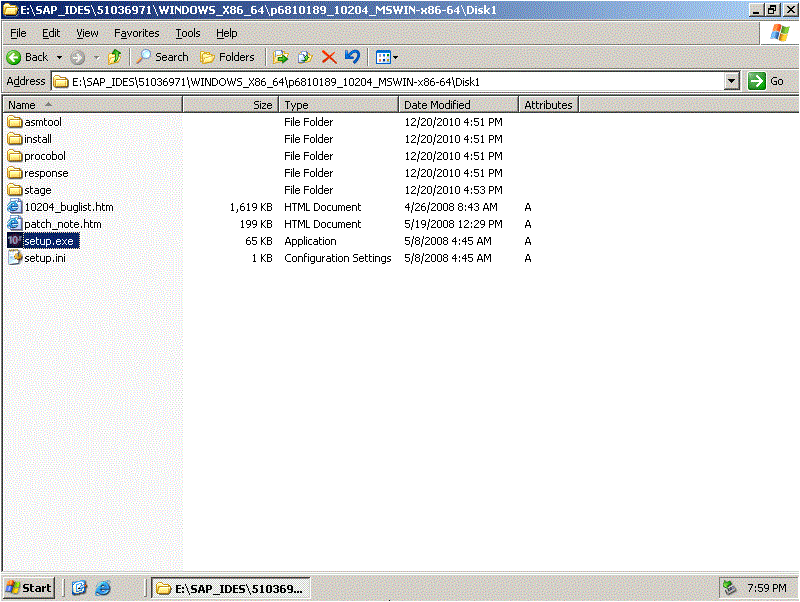Launch Internet Explorer from quick launch
Screen dimensions: 800x602
[103, 588]
